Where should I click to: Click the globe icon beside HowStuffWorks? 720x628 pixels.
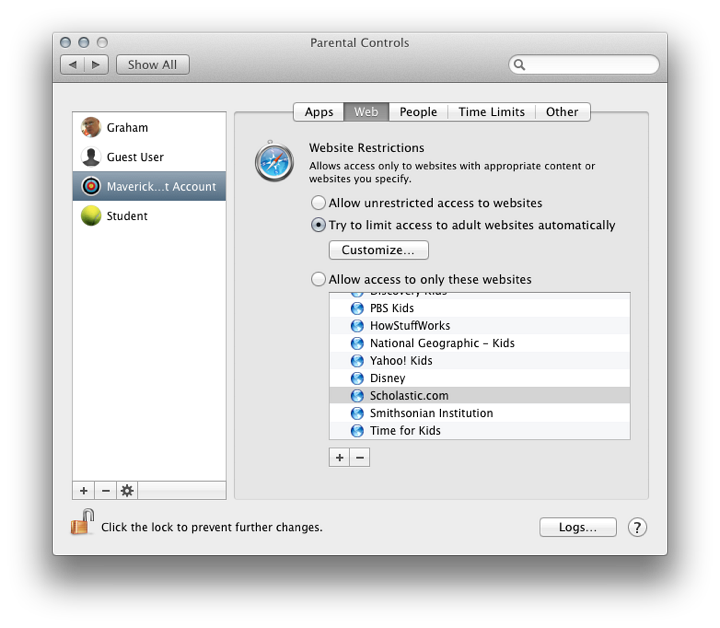(357, 325)
